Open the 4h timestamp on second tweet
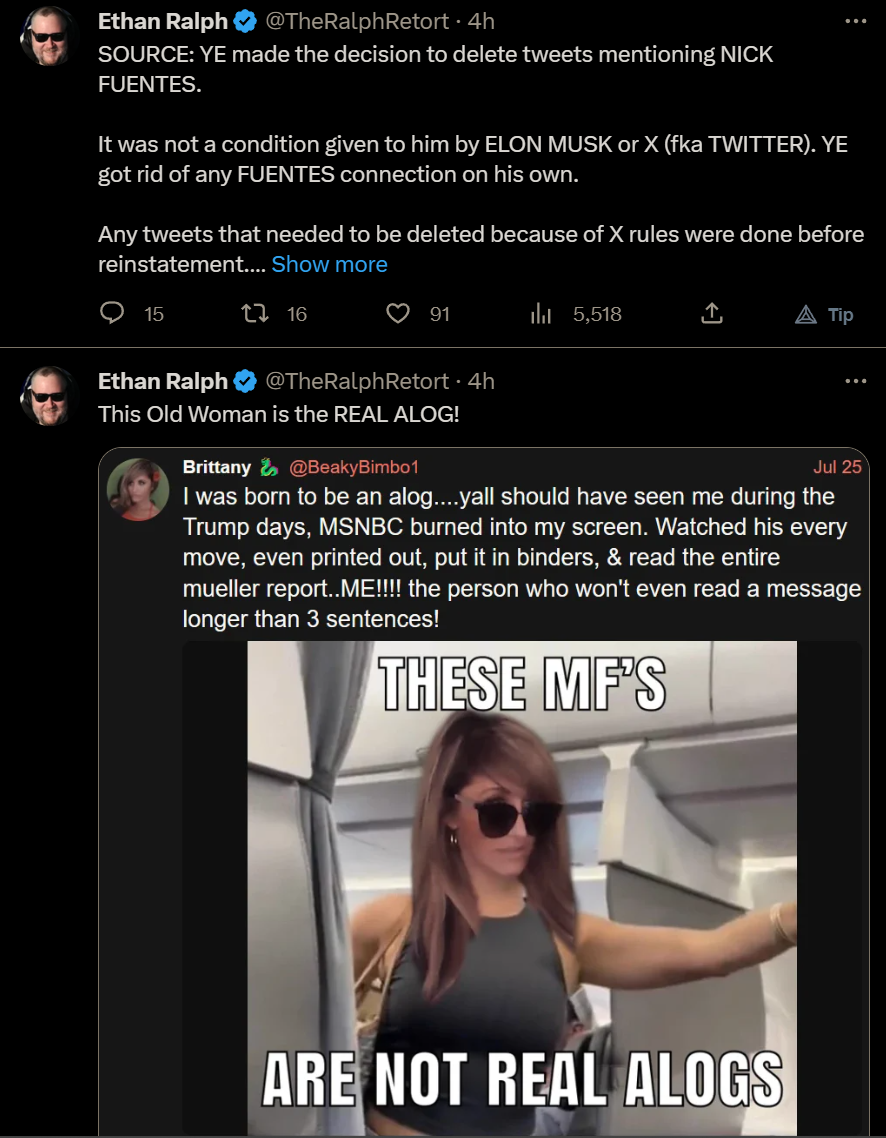This screenshot has height=1138, width=886. [x=481, y=381]
